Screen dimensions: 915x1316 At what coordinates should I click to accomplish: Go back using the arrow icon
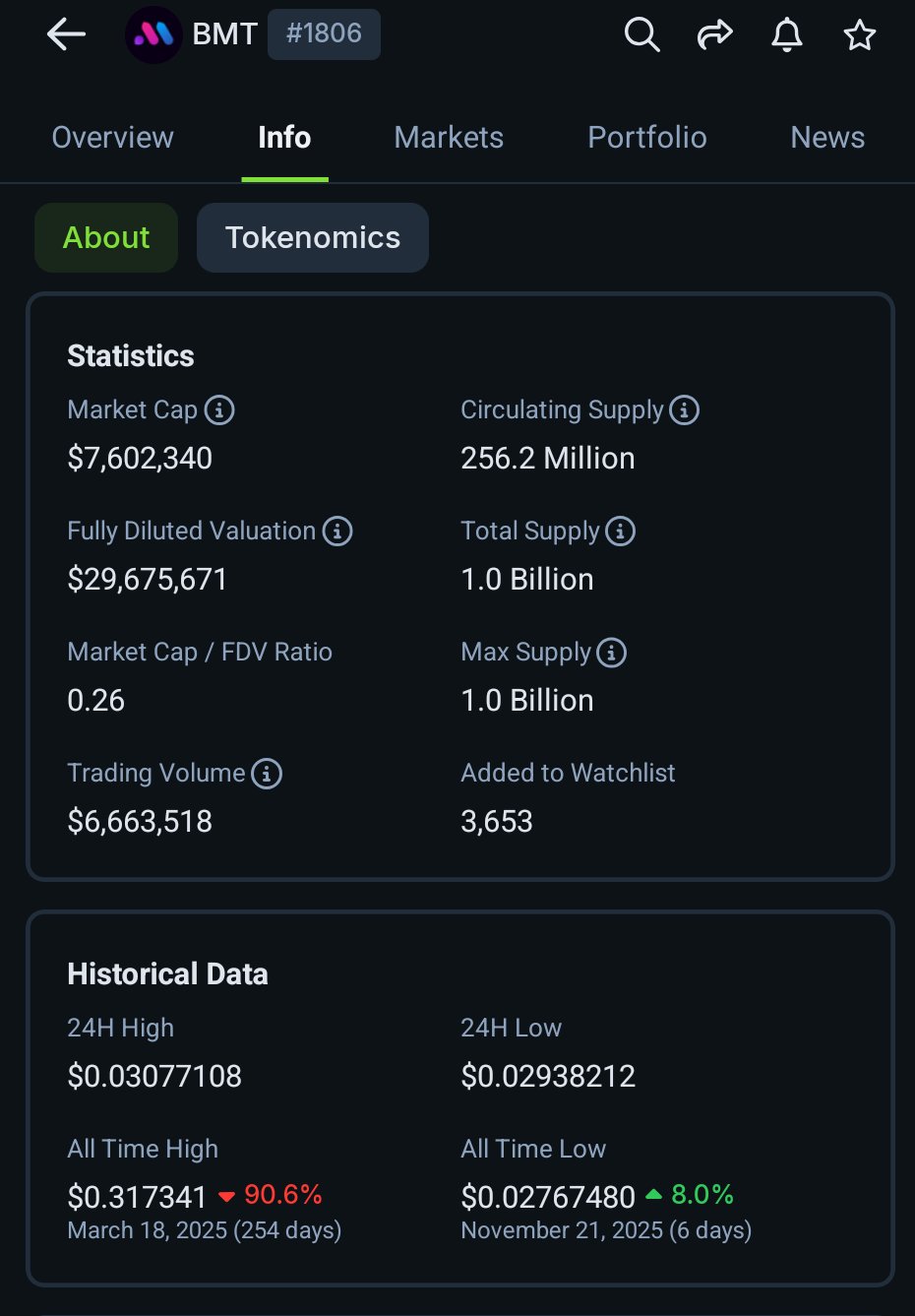(66, 34)
